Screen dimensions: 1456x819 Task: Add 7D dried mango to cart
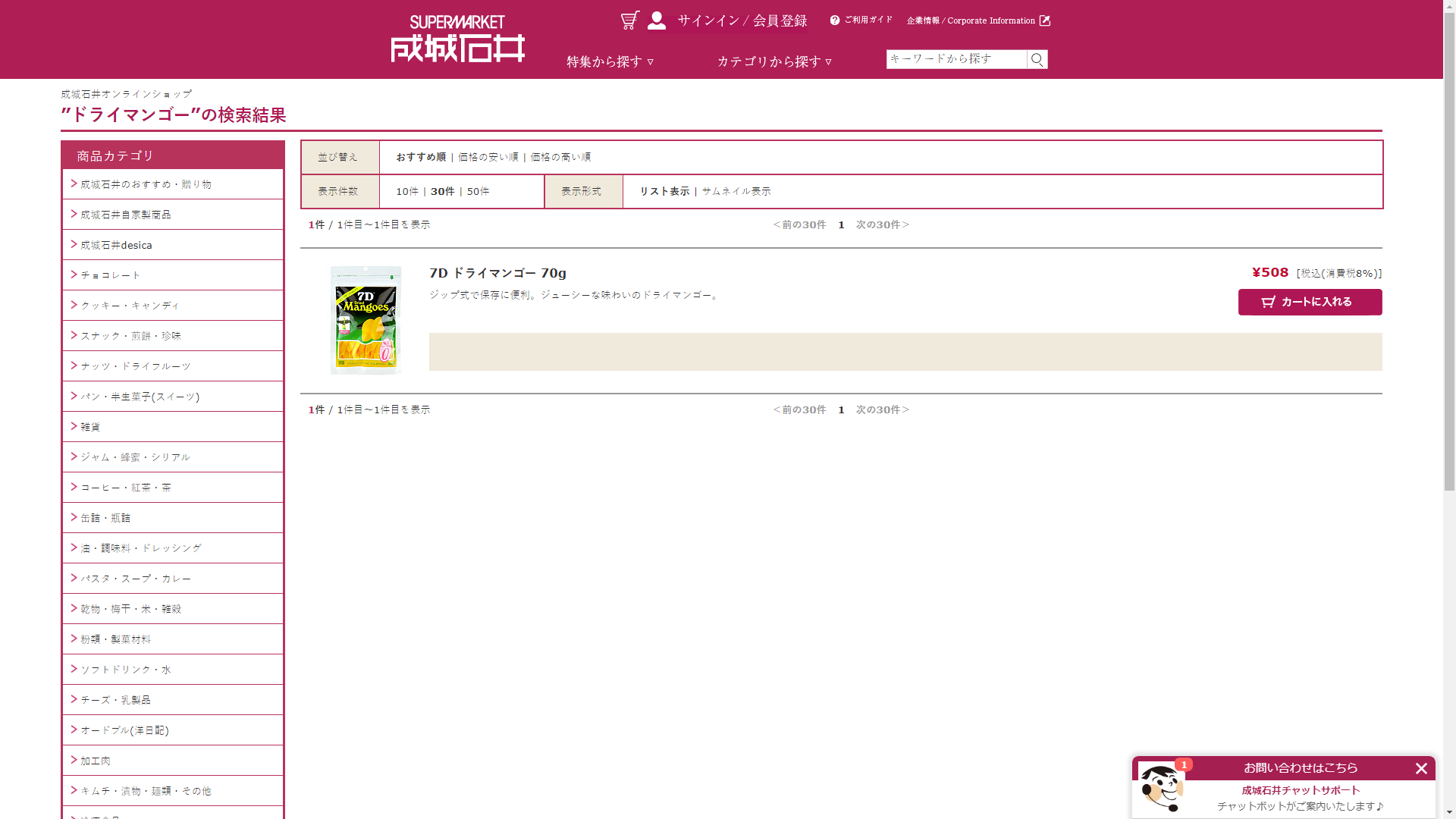point(1310,302)
